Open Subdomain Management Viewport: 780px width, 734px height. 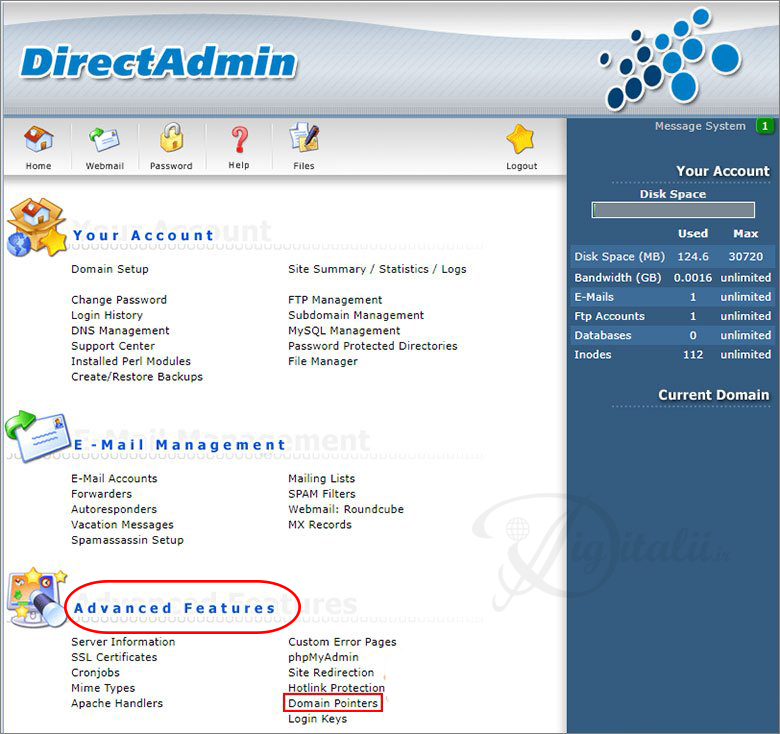(x=356, y=315)
